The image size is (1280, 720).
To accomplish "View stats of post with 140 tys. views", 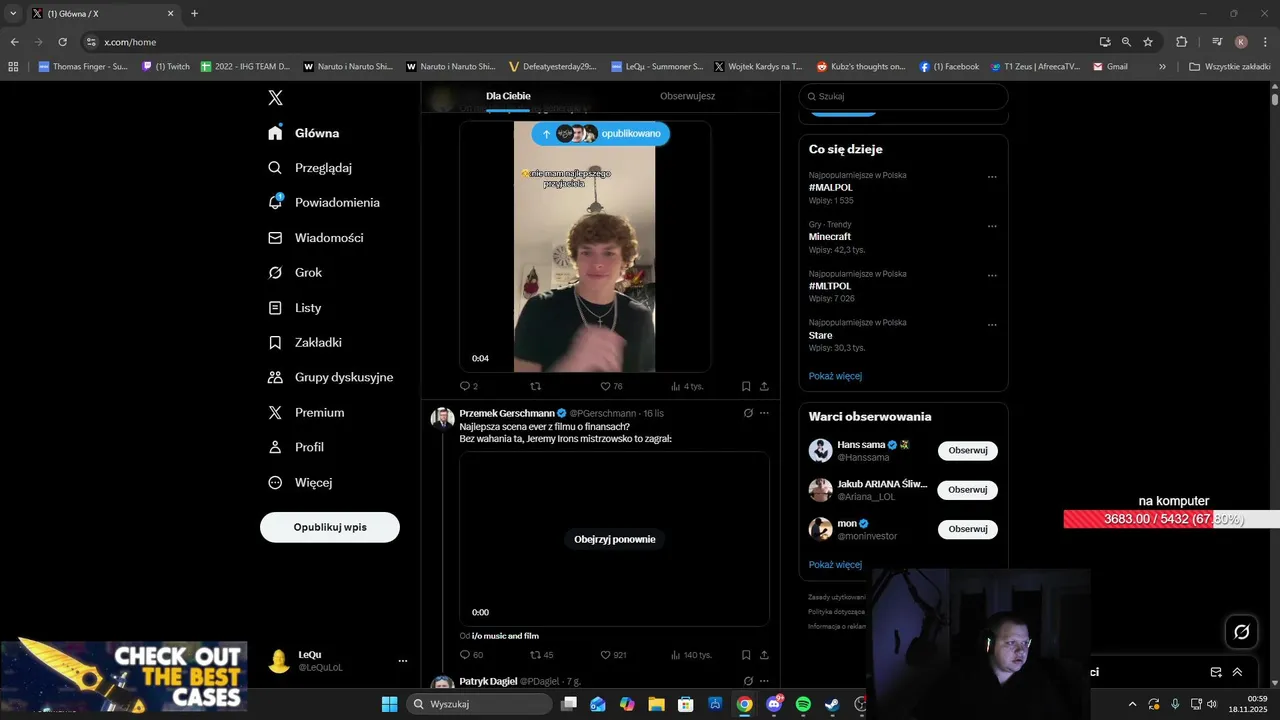I will [x=691, y=655].
